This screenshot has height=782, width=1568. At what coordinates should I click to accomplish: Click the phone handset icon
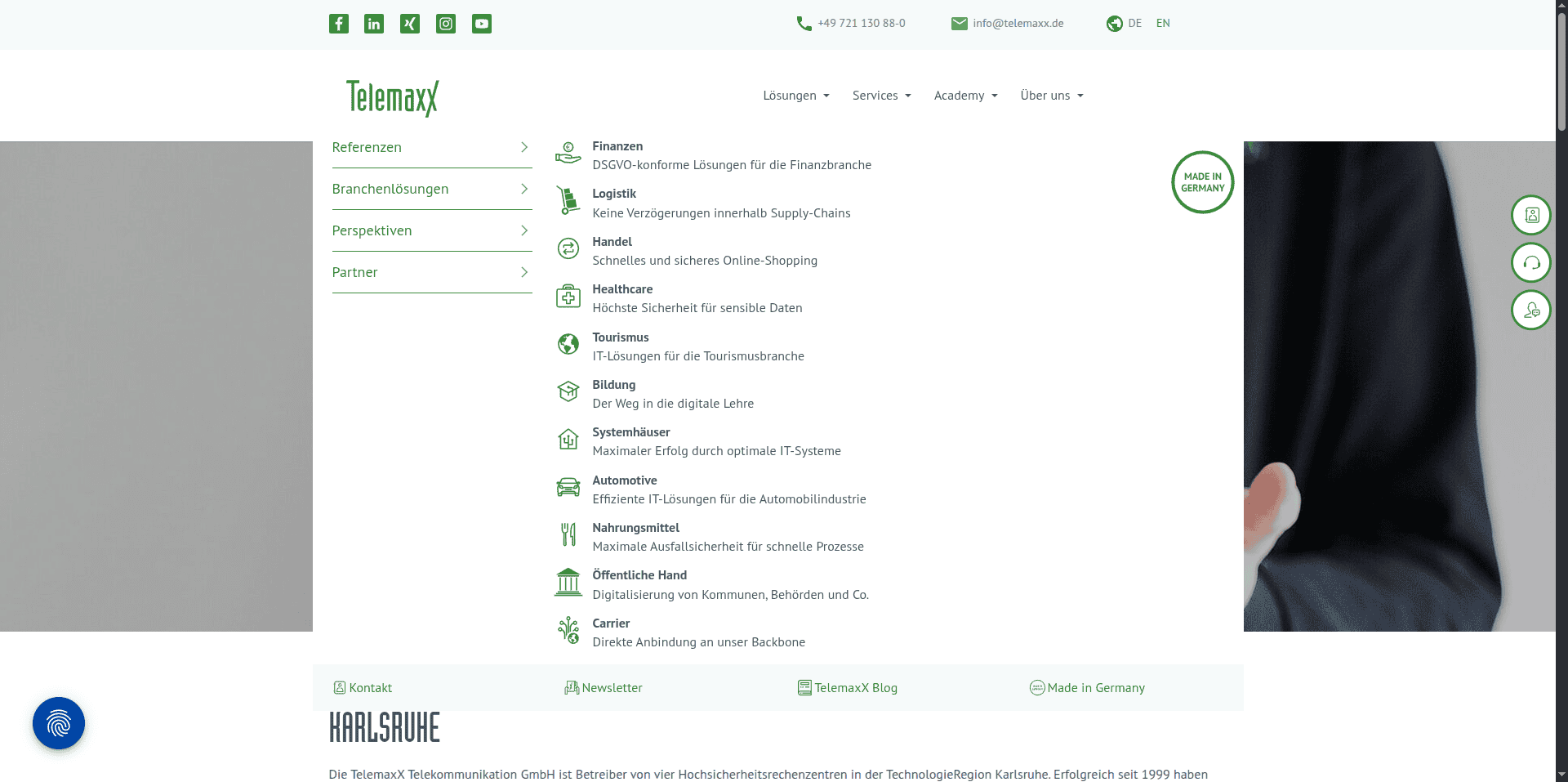[x=804, y=24]
